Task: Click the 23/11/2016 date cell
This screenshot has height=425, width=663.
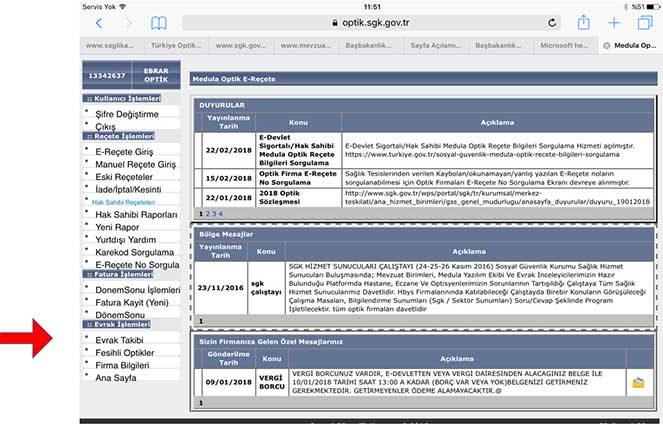Action: [221, 288]
